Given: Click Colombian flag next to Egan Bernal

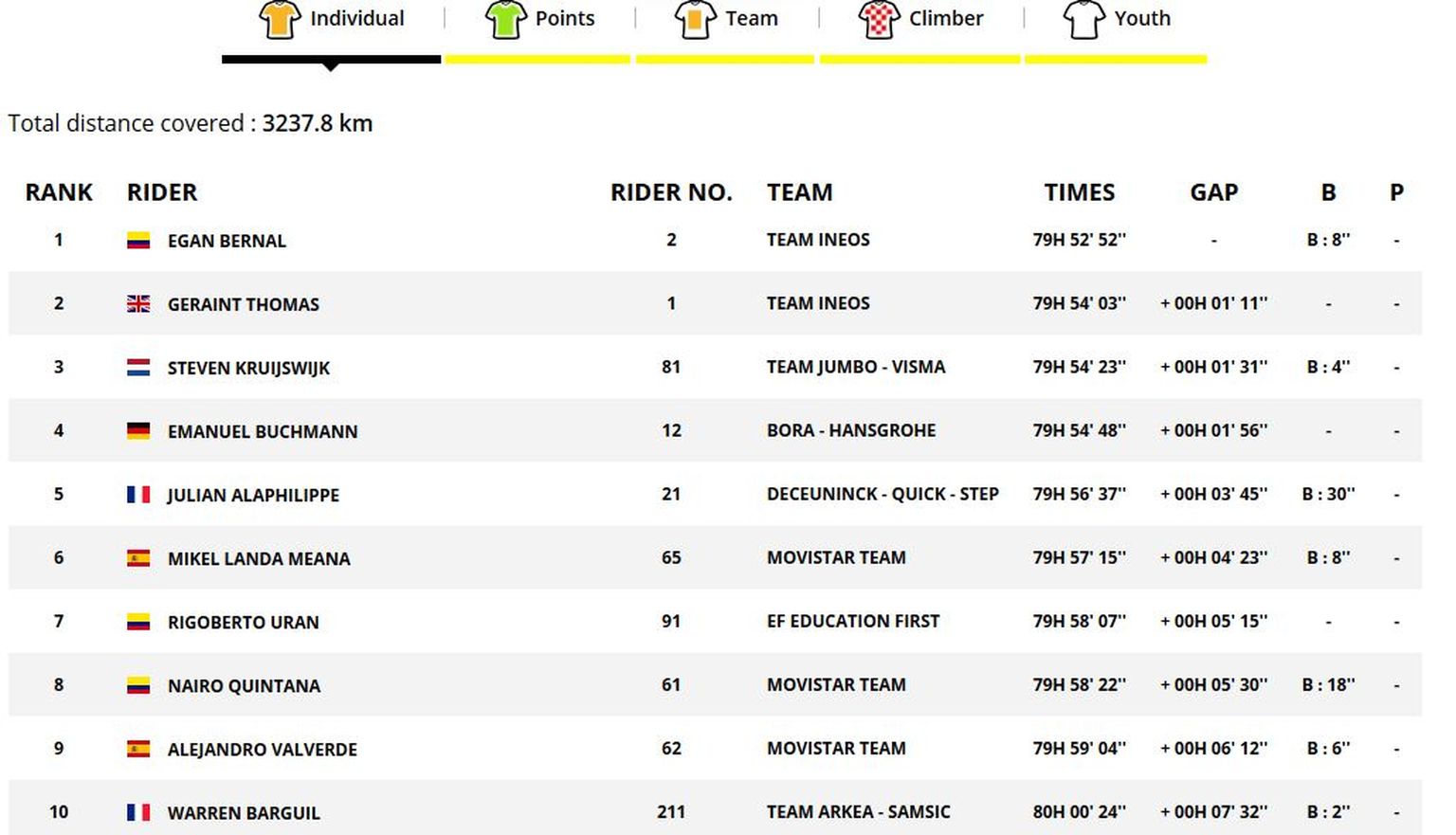Looking at the screenshot, I should click(138, 241).
